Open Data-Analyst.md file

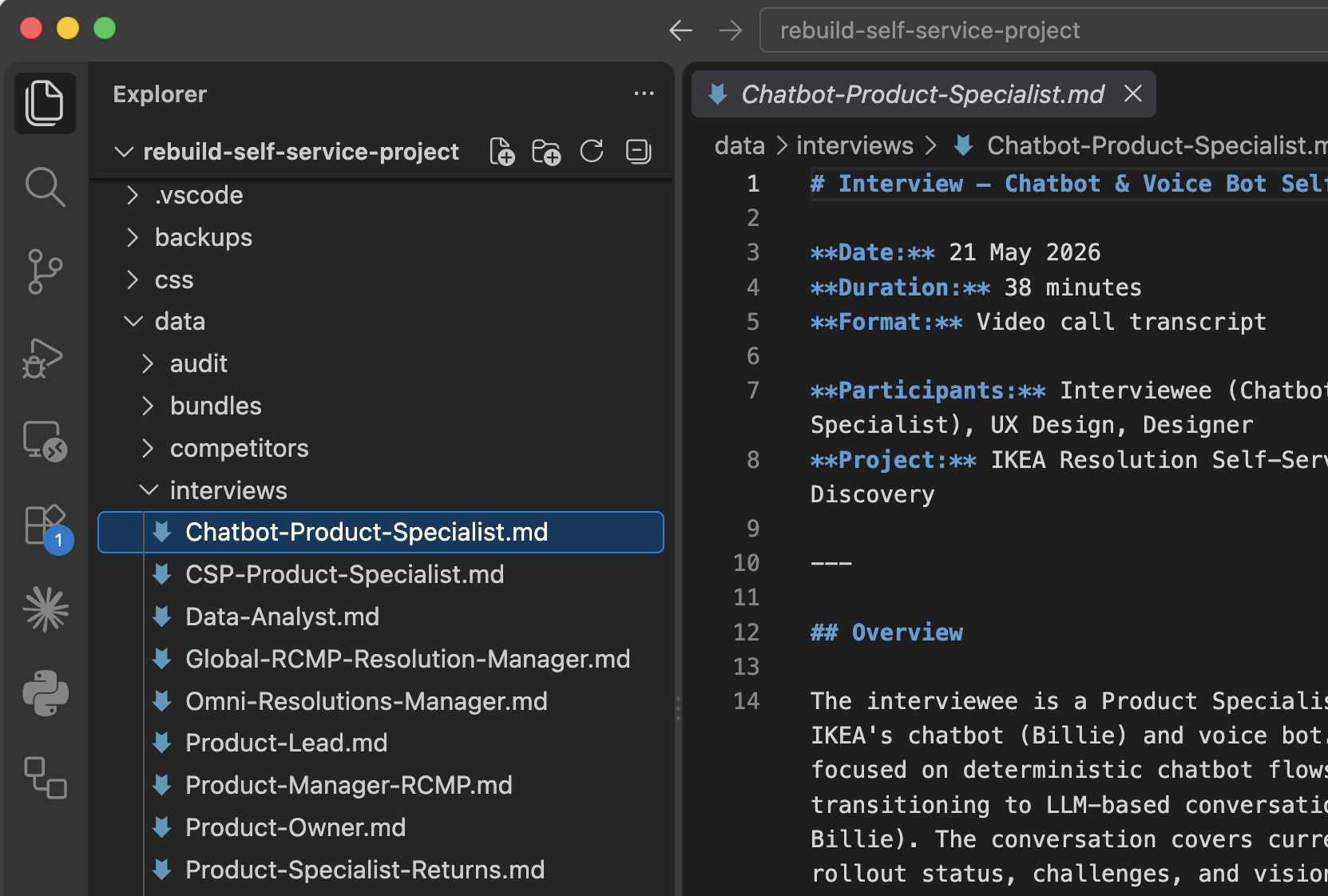pyautogui.click(x=381, y=616)
